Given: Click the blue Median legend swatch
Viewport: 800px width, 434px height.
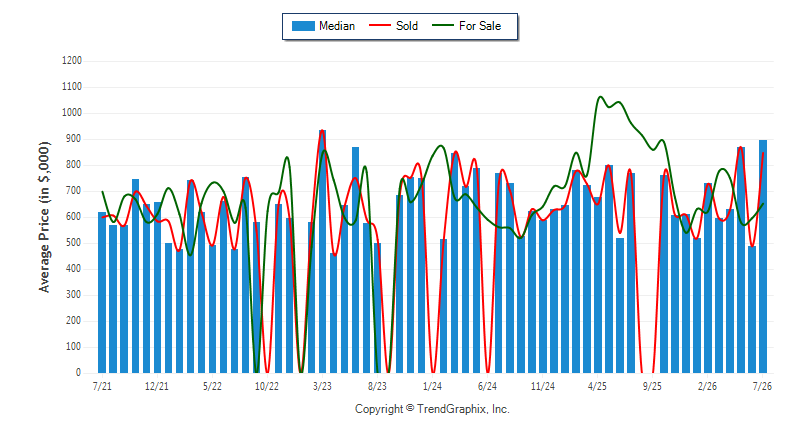Looking at the screenshot, I should (303, 26).
